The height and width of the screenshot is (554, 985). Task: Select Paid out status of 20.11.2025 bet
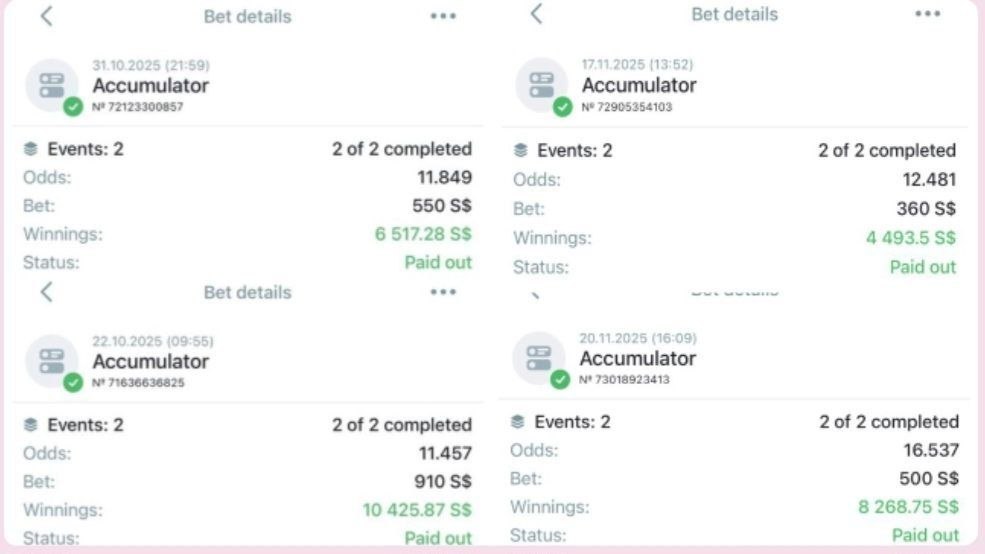[925, 535]
